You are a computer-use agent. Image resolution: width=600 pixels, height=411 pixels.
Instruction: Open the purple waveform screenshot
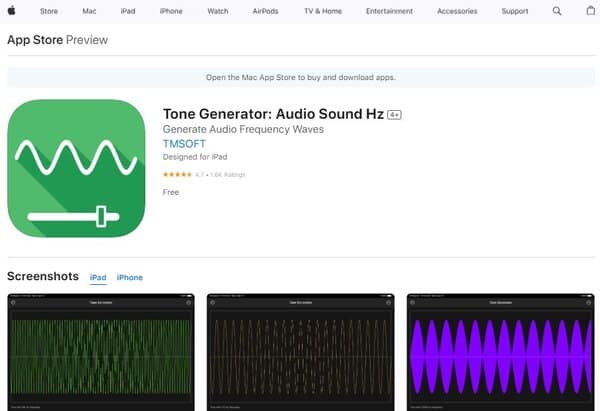[x=501, y=352]
